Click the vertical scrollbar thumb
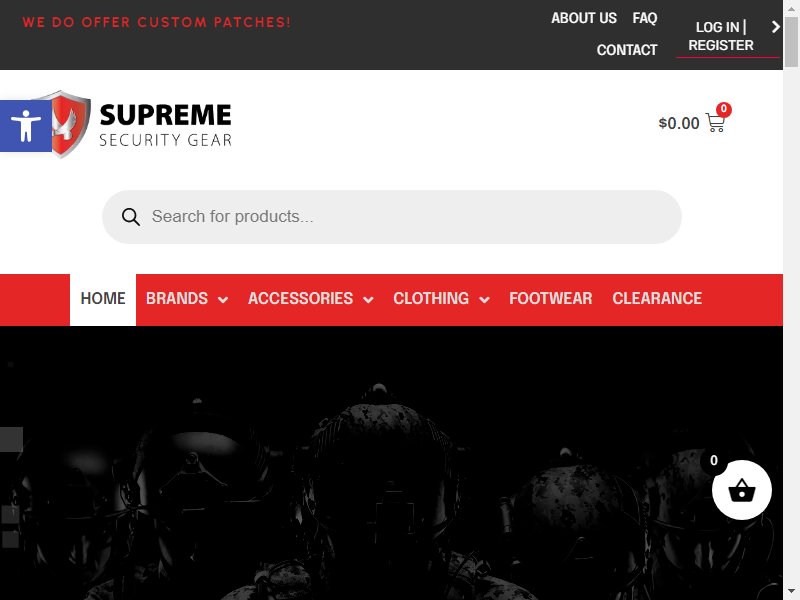This screenshot has width=800, height=600. pos(791,42)
